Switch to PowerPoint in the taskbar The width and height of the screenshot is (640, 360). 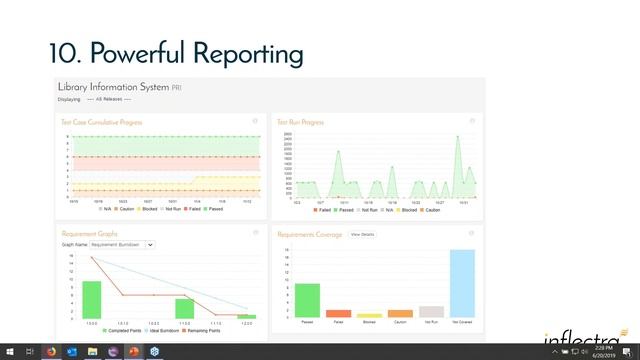tap(134, 351)
